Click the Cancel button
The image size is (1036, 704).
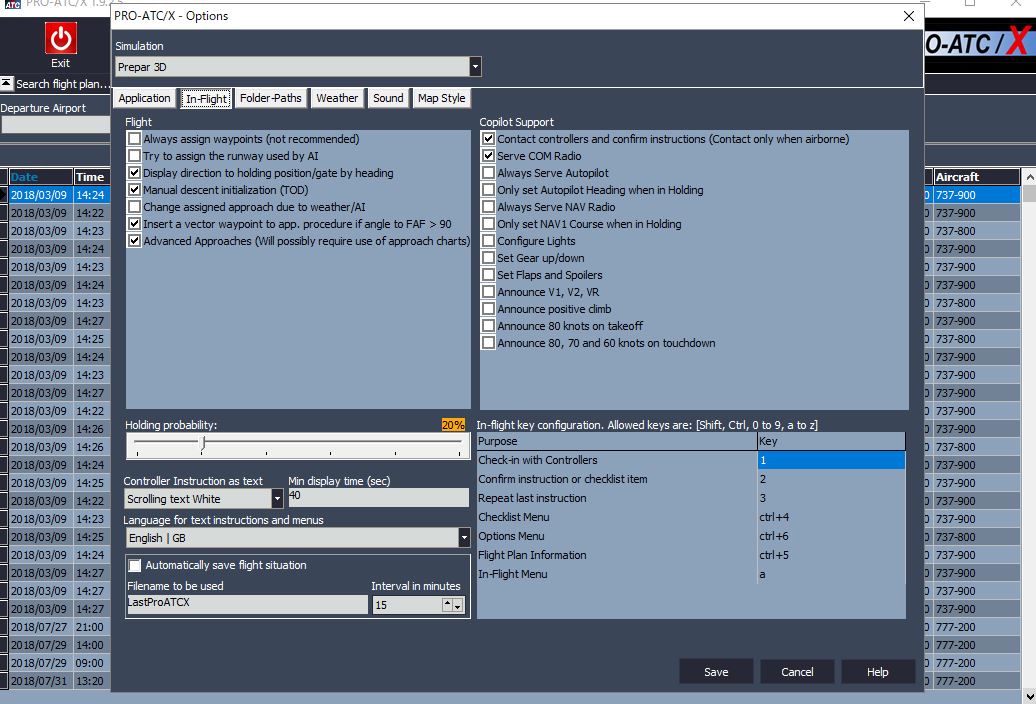coord(797,672)
